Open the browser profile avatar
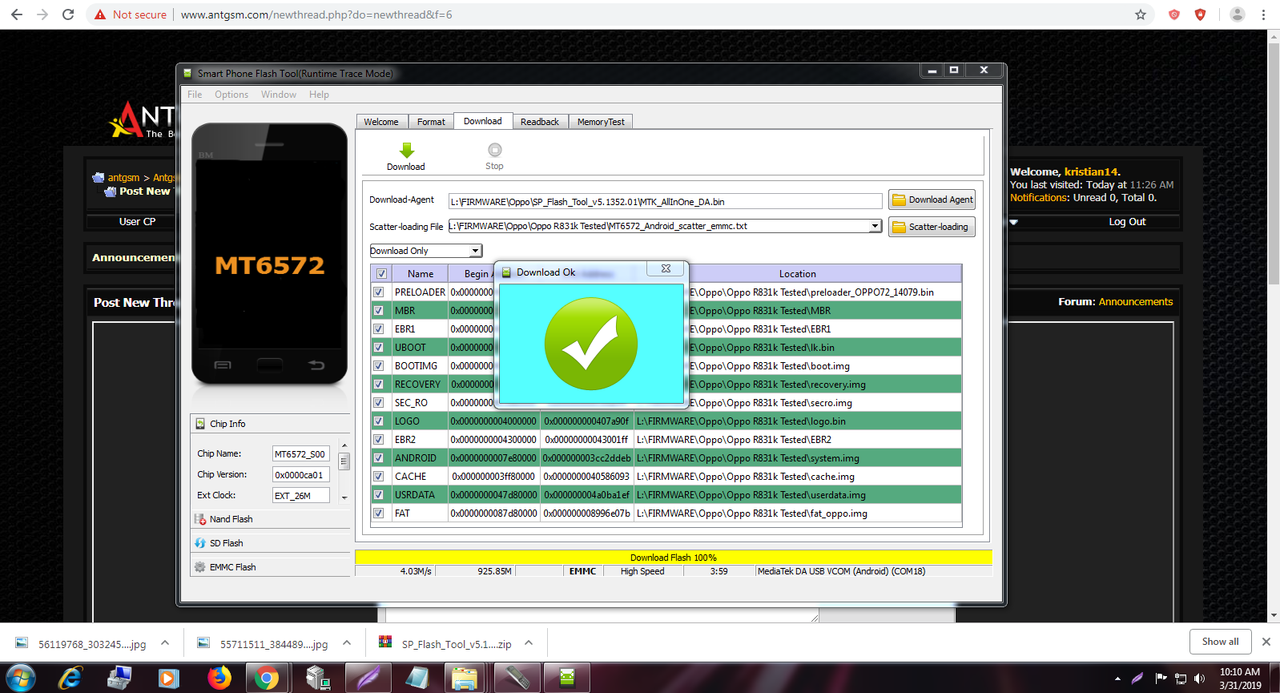 (x=1237, y=15)
